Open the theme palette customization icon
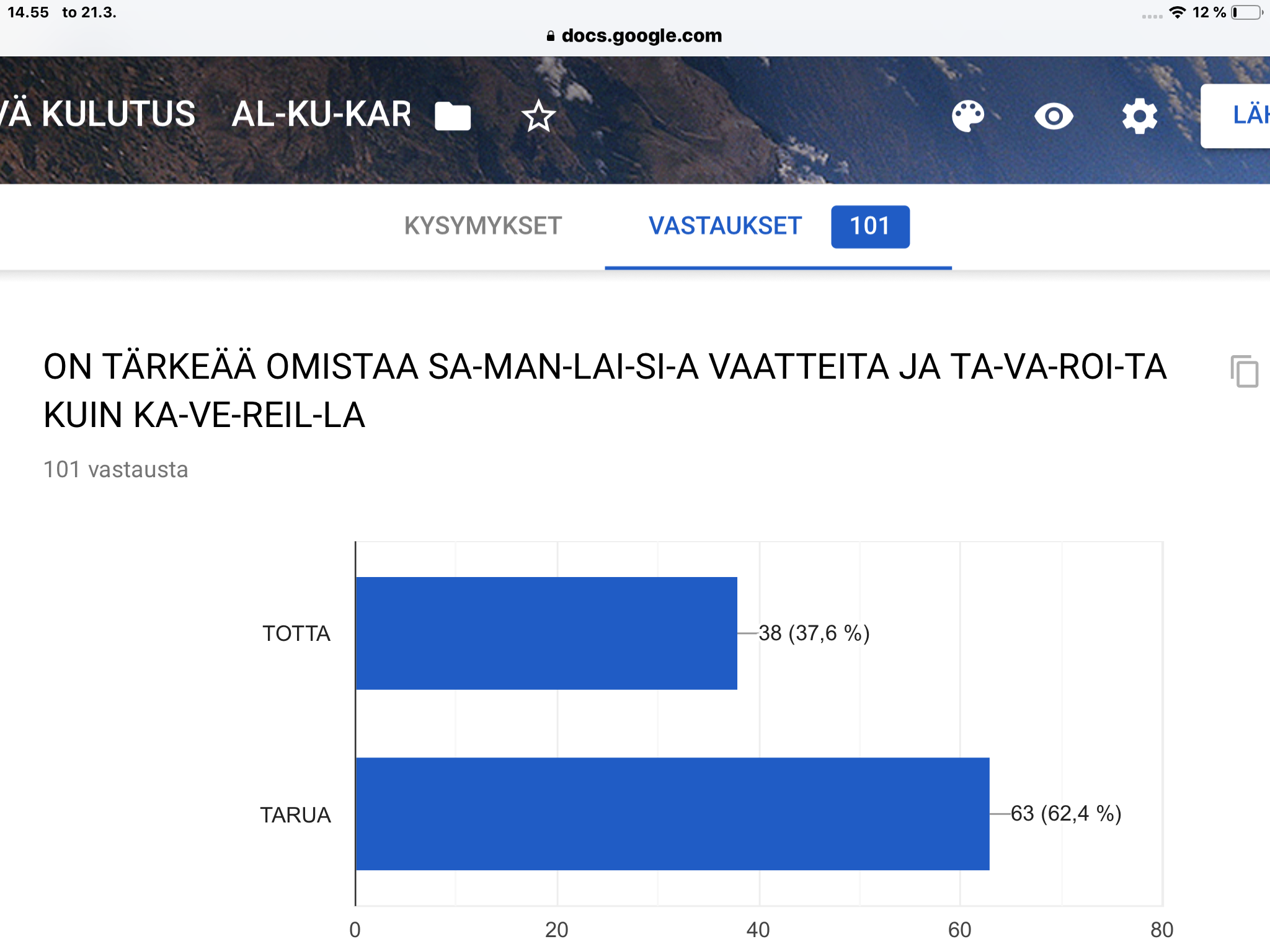This screenshot has width=1270, height=952. pos(967,116)
